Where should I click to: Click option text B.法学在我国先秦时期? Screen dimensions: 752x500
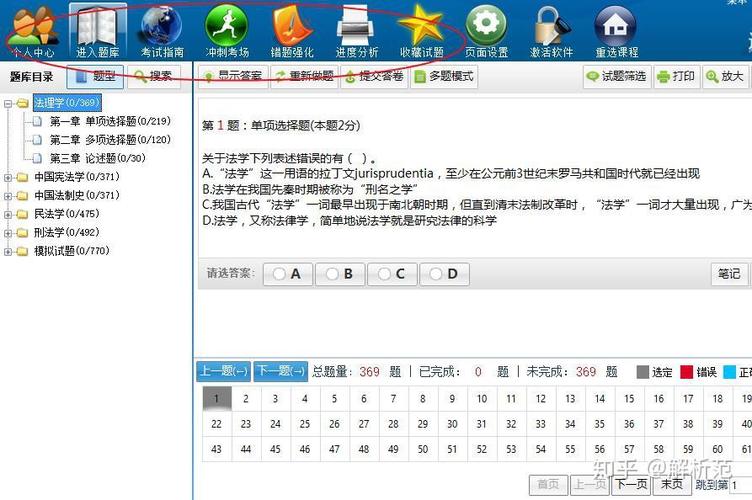point(310,189)
